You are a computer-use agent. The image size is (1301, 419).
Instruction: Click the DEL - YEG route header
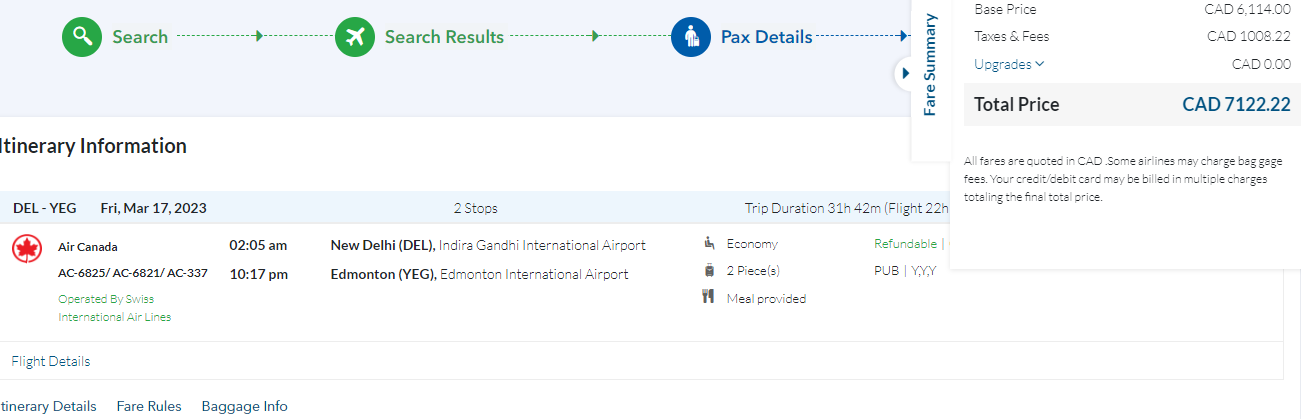45,208
